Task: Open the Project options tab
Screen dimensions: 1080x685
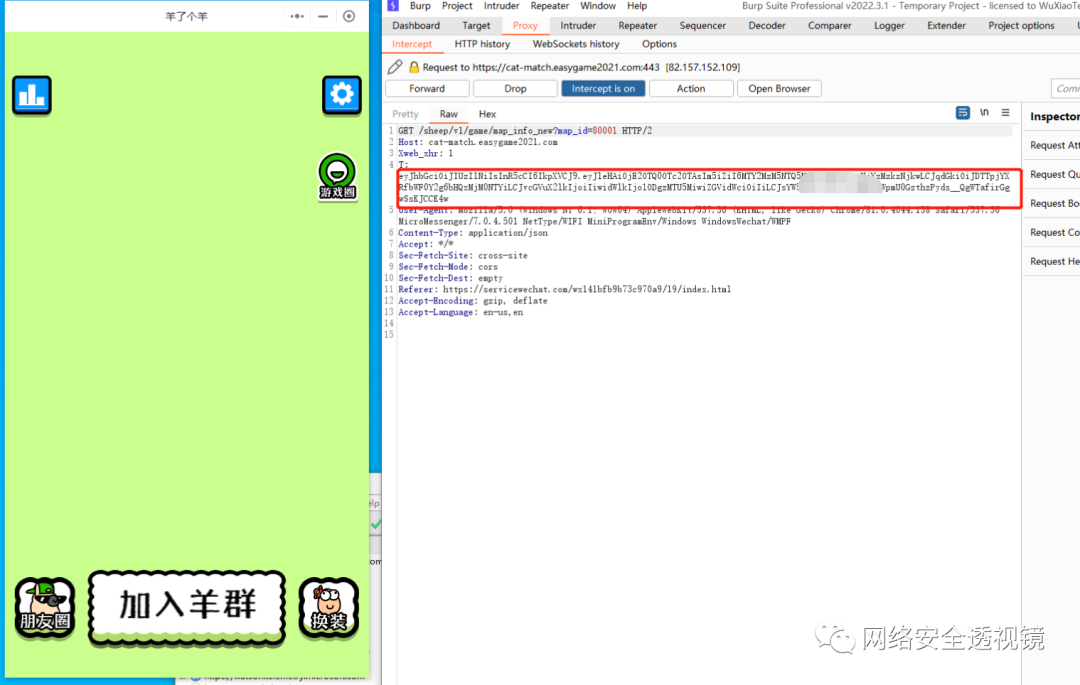Action: point(1021,25)
